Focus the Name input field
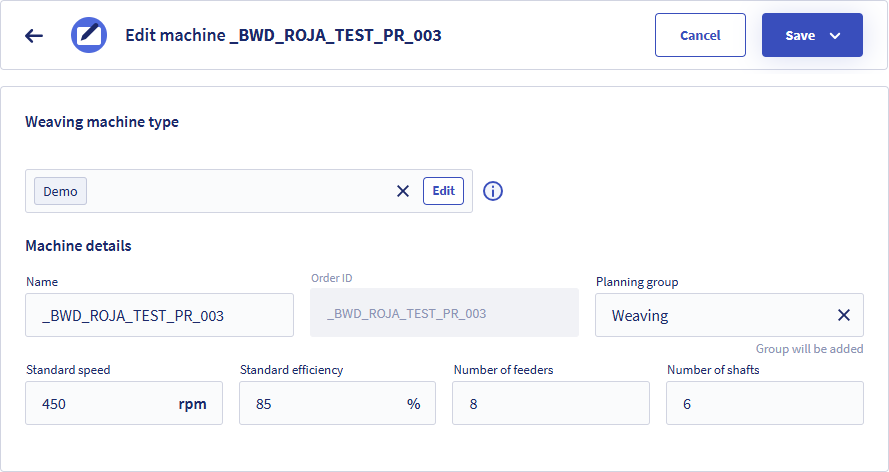Viewport: 889px width, 472px height. (x=159, y=315)
